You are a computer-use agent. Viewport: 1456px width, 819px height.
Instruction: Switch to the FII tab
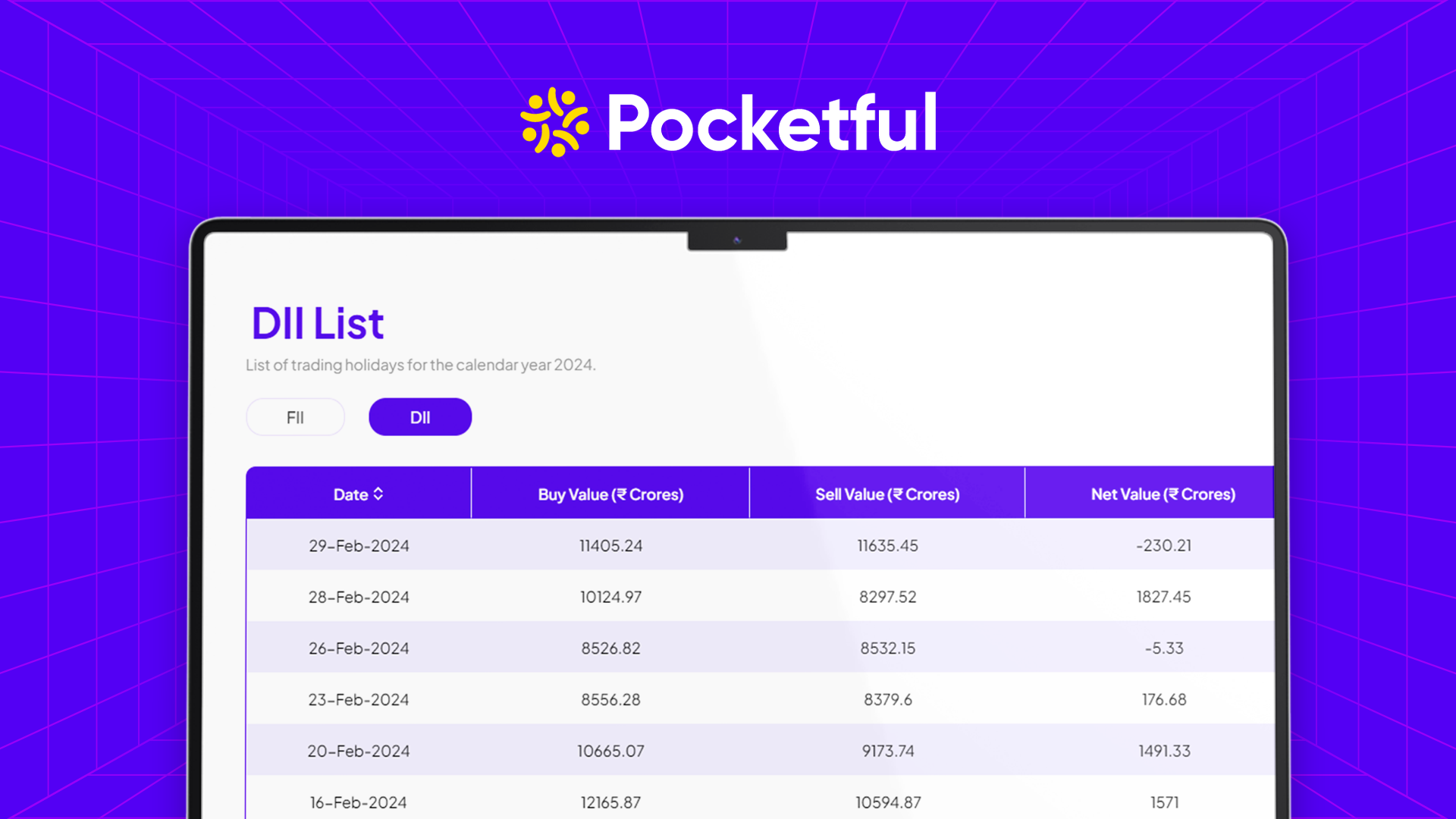point(295,417)
